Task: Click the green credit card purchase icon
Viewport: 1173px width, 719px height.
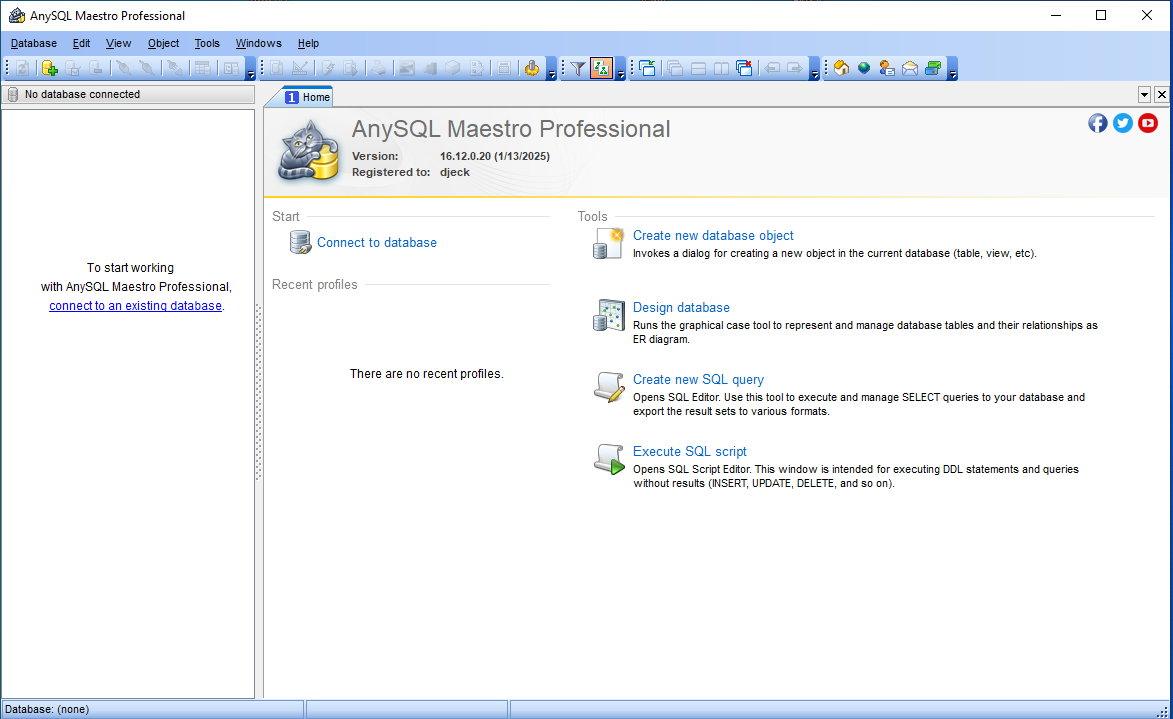Action: point(933,69)
